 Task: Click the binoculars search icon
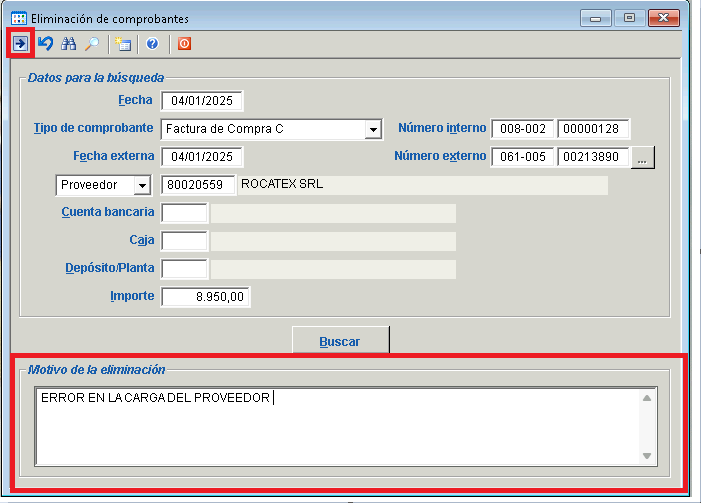tap(69, 44)
